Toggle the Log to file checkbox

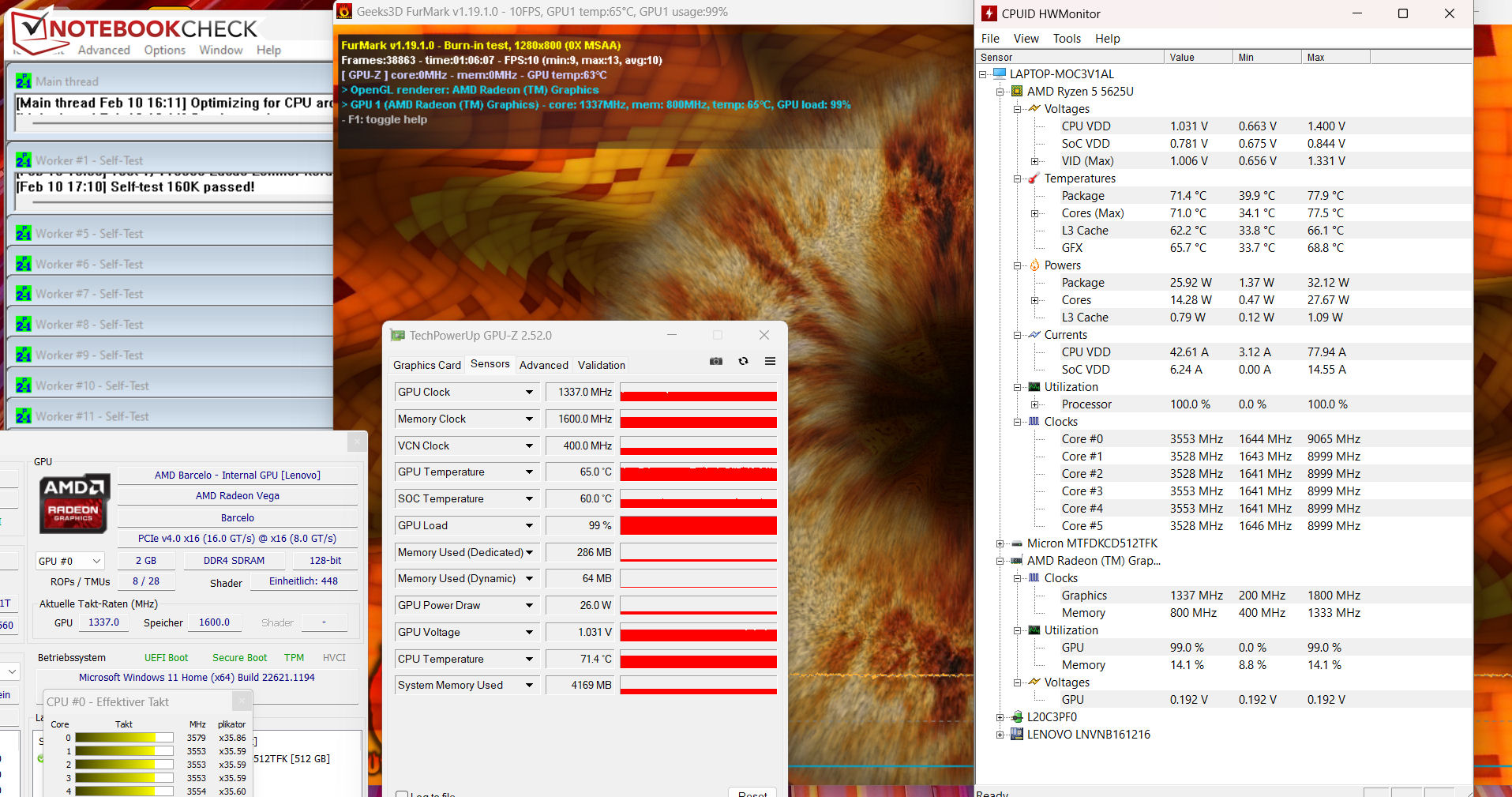pos(402,794)
